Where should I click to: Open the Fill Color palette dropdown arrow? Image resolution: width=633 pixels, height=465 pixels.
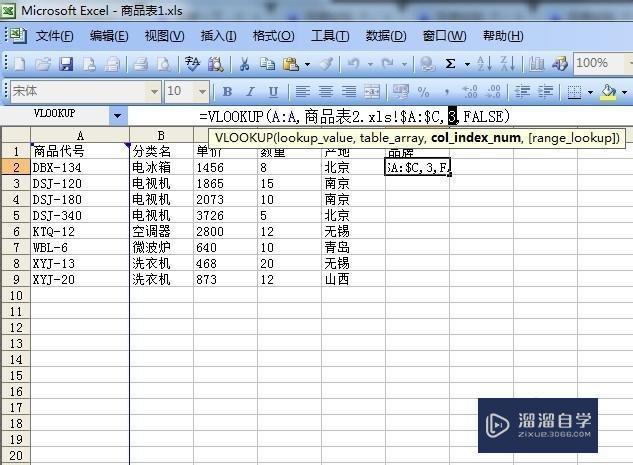pos(625,92)
